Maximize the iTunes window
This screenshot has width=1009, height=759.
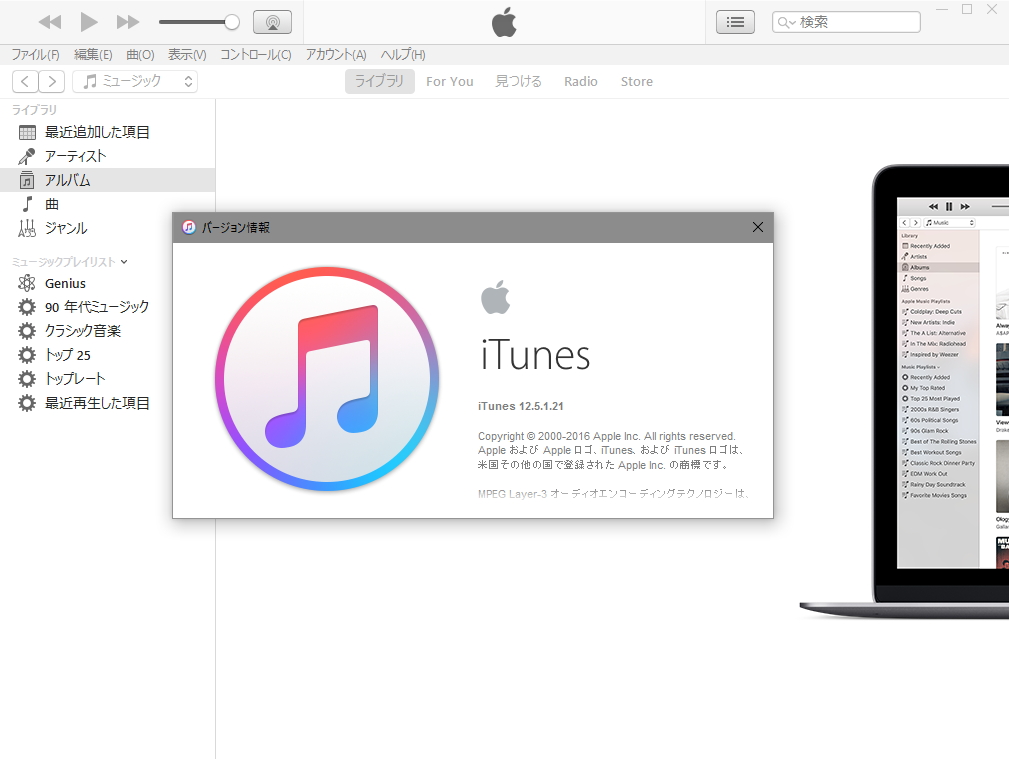(967, 9)
